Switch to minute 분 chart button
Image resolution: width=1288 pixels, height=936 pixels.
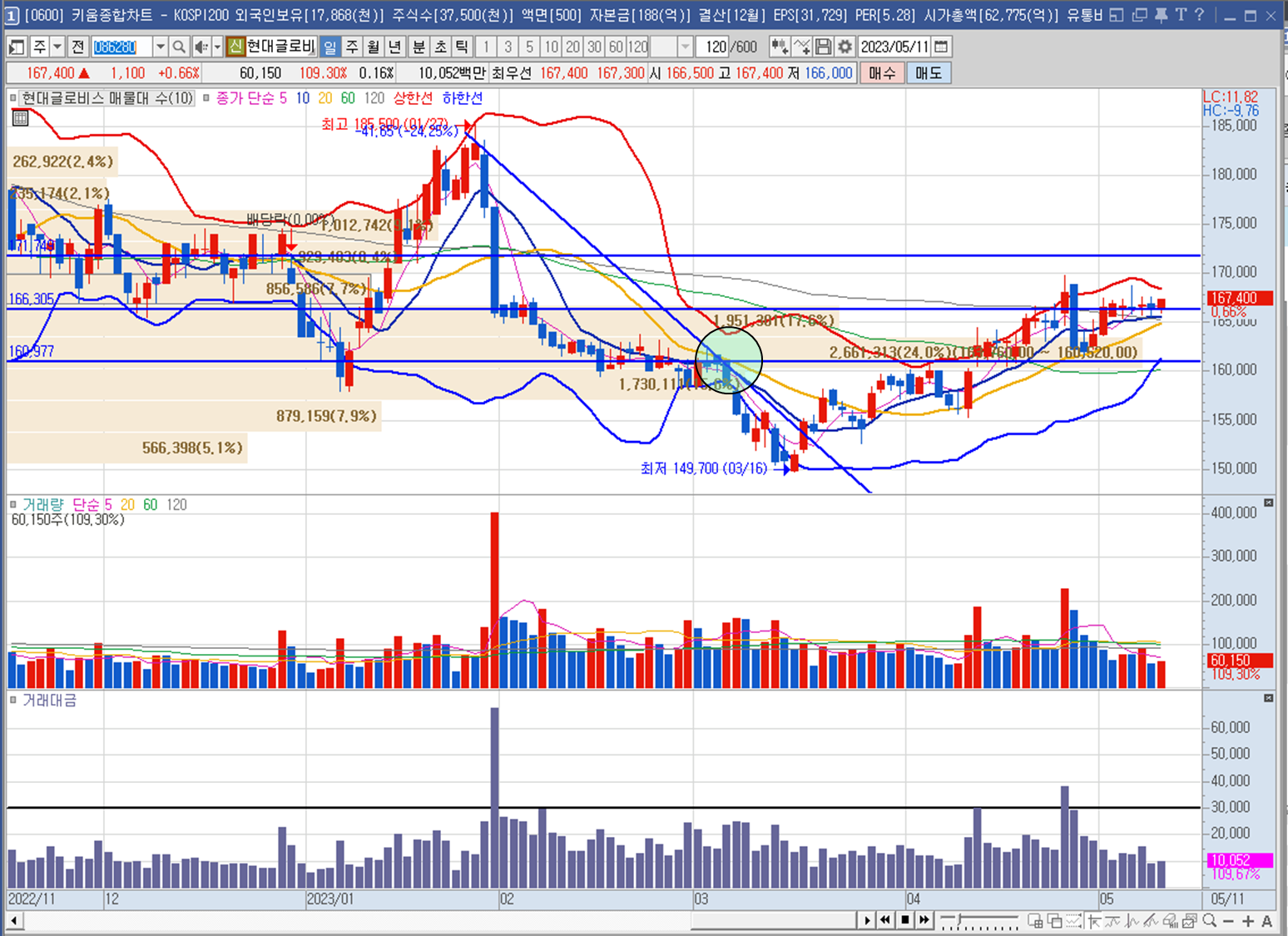tap(419, 47)
